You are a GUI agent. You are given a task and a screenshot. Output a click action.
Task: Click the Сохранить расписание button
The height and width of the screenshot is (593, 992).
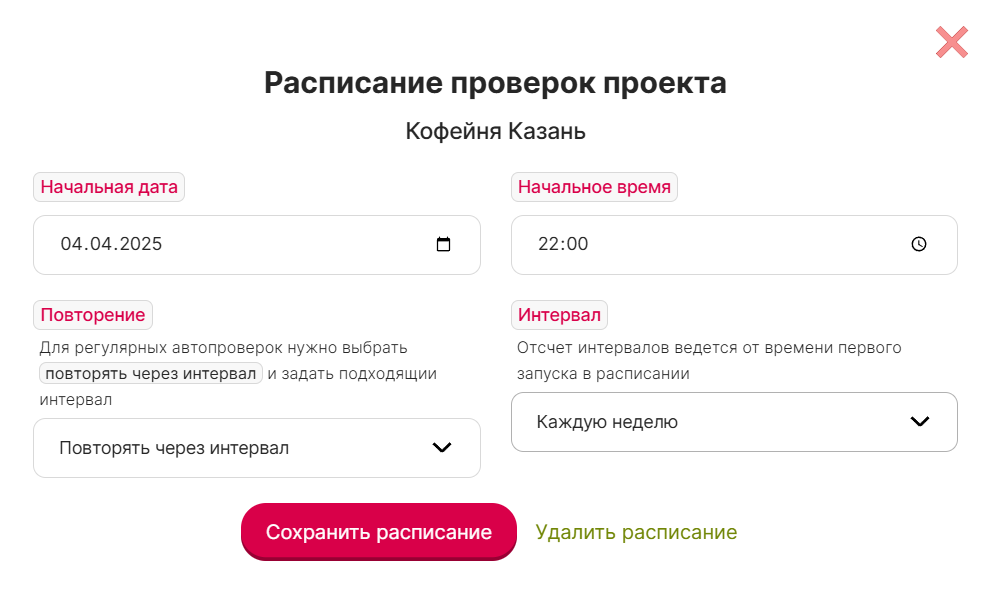pyautogui.click(x=379, y=531)
